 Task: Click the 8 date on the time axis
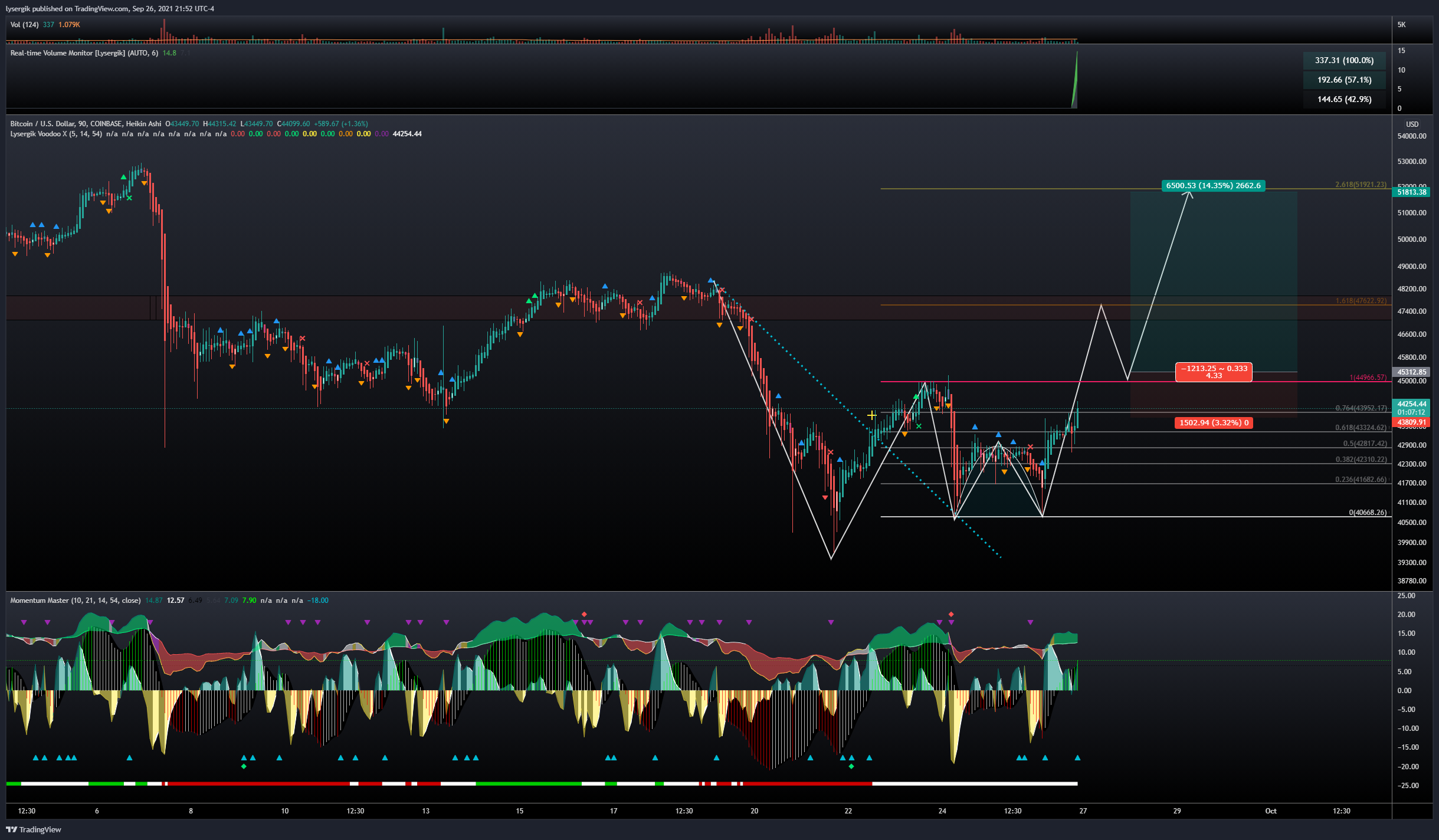click(x=191, y=811)
